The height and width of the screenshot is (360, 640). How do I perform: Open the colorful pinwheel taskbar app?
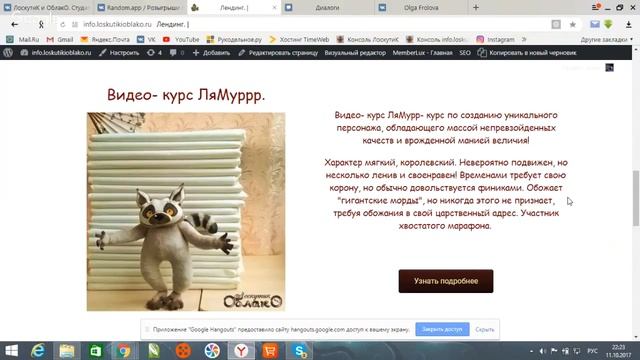(x=212, y=351)
